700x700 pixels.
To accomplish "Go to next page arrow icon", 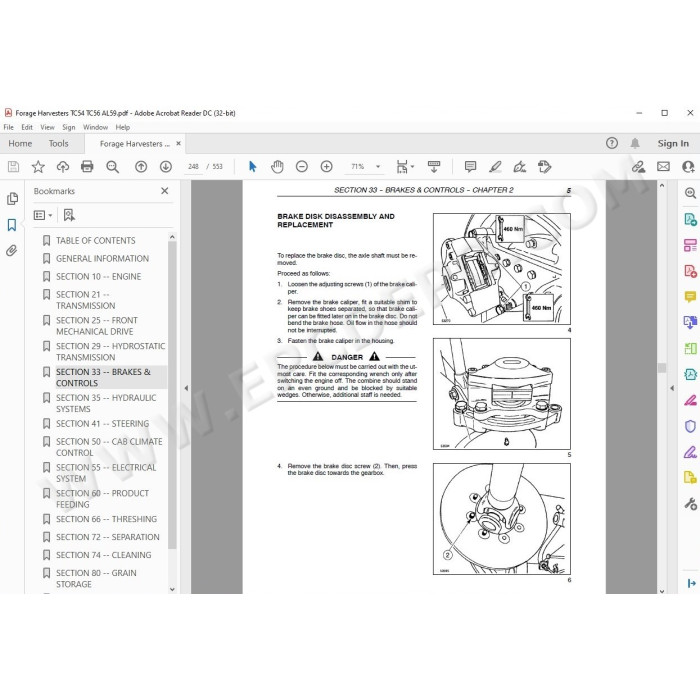I will 166,167.
